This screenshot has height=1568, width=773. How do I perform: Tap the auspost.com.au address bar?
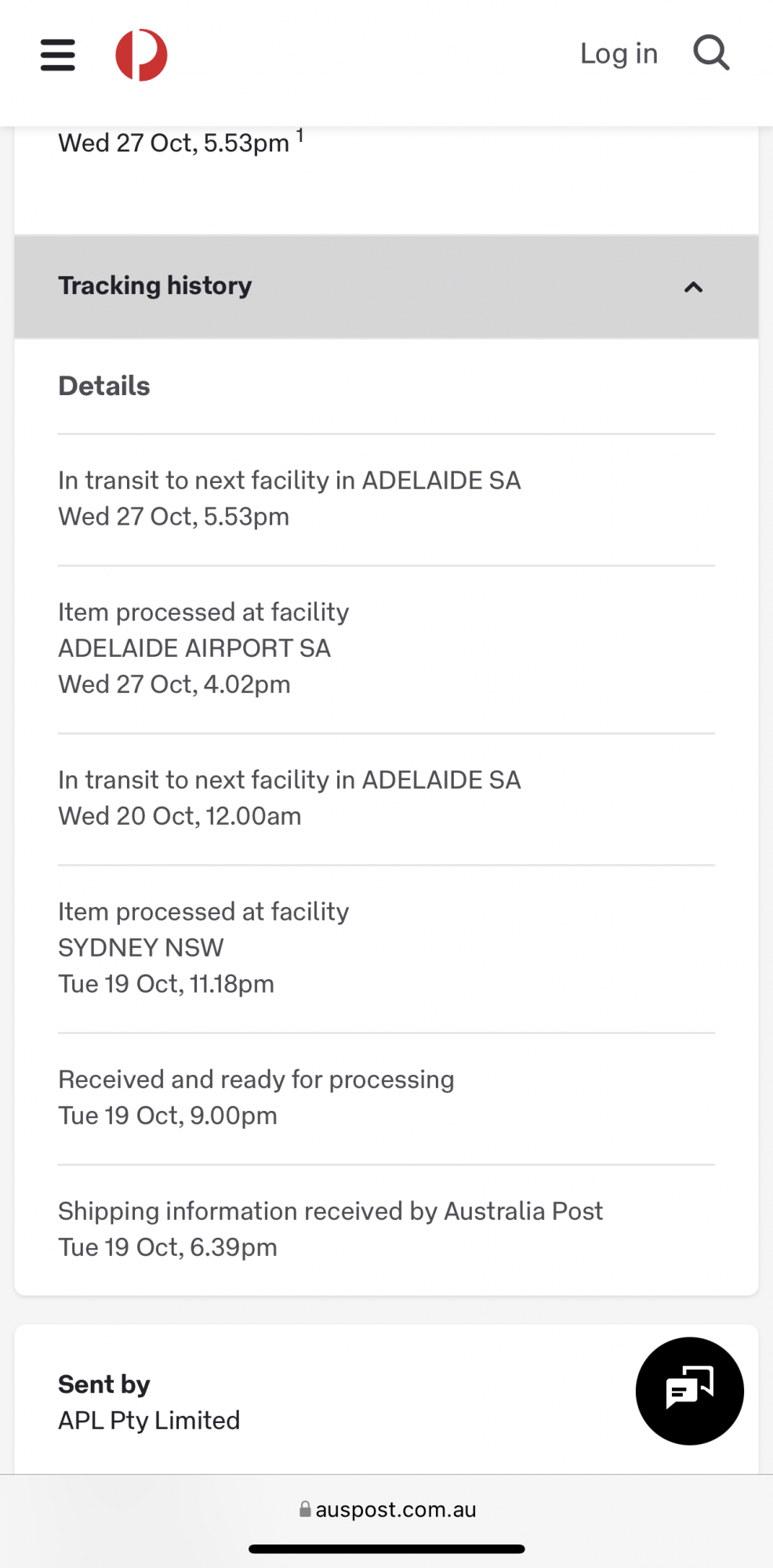click(395, 1509)
